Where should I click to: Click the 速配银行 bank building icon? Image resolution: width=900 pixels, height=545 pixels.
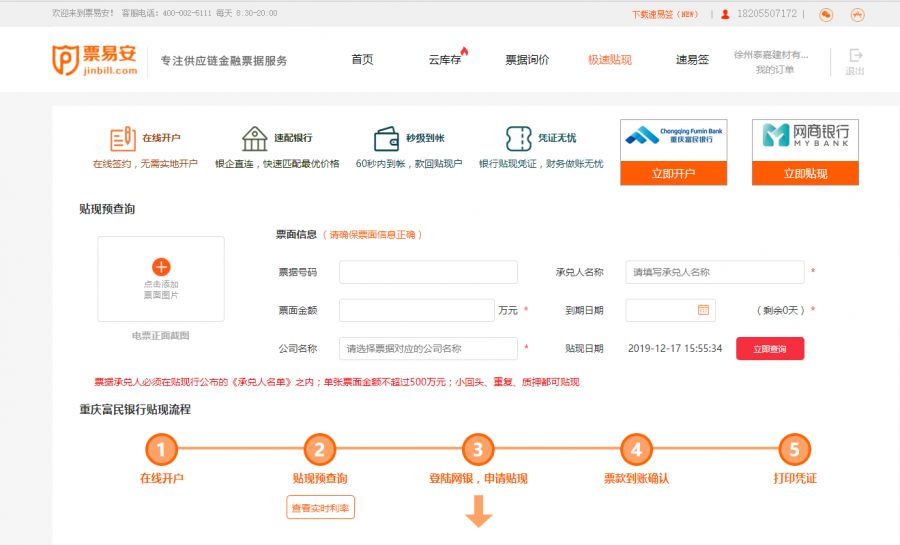click(x=254, y=138)
